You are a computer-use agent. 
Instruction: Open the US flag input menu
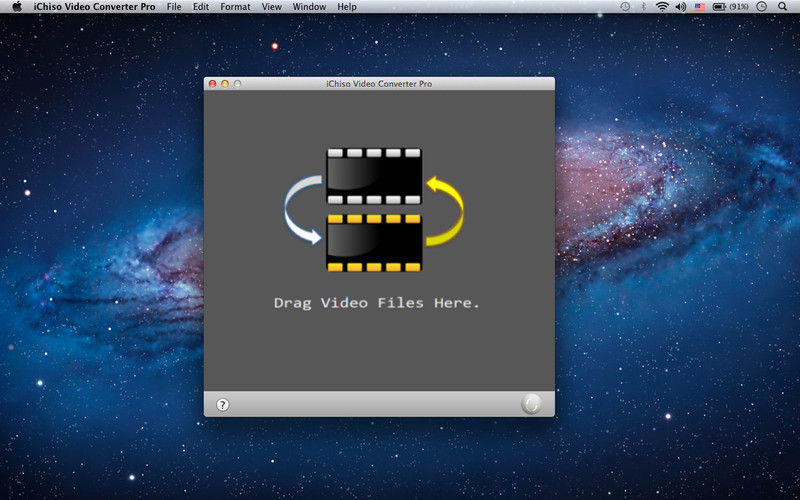point(699,7)
